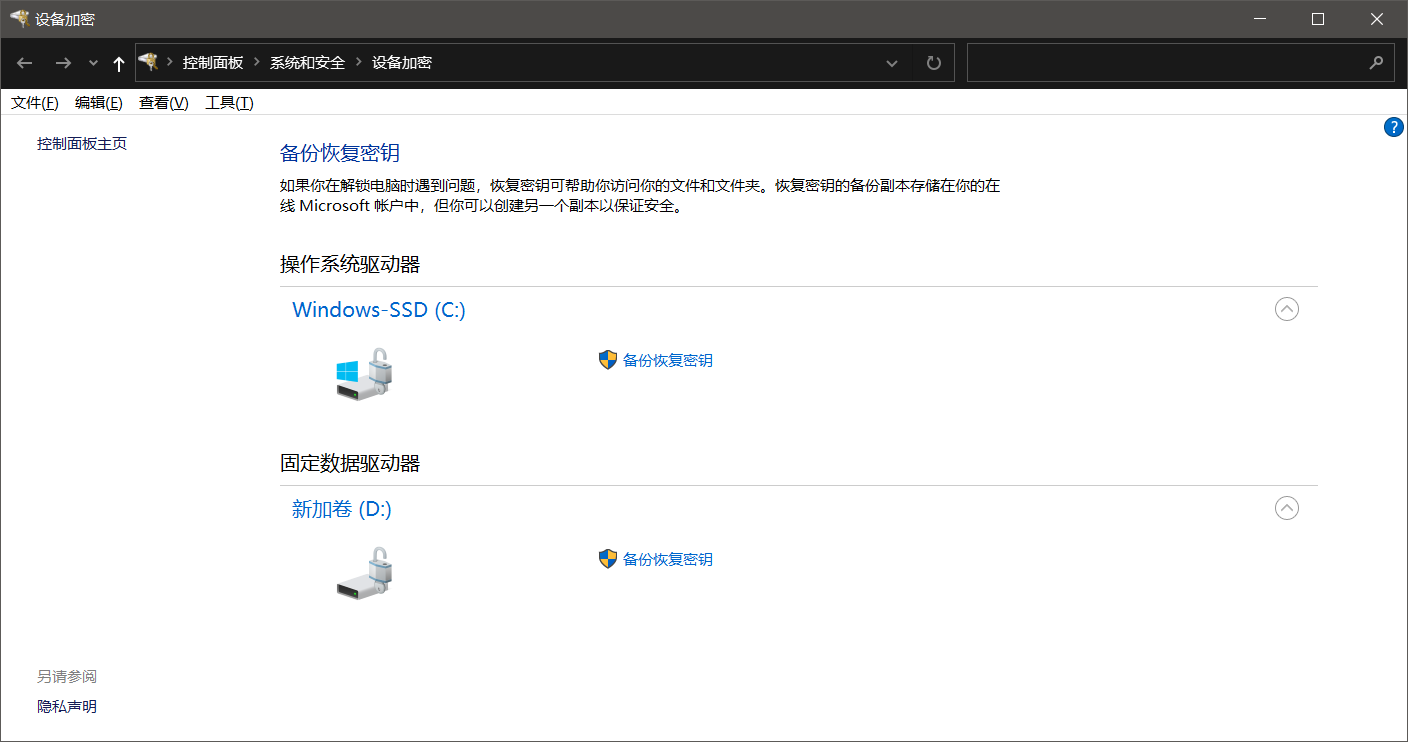Minimize the 设备加密 window
The height and width of the screenshot is (742, 1408).
tap(1260, 19)
